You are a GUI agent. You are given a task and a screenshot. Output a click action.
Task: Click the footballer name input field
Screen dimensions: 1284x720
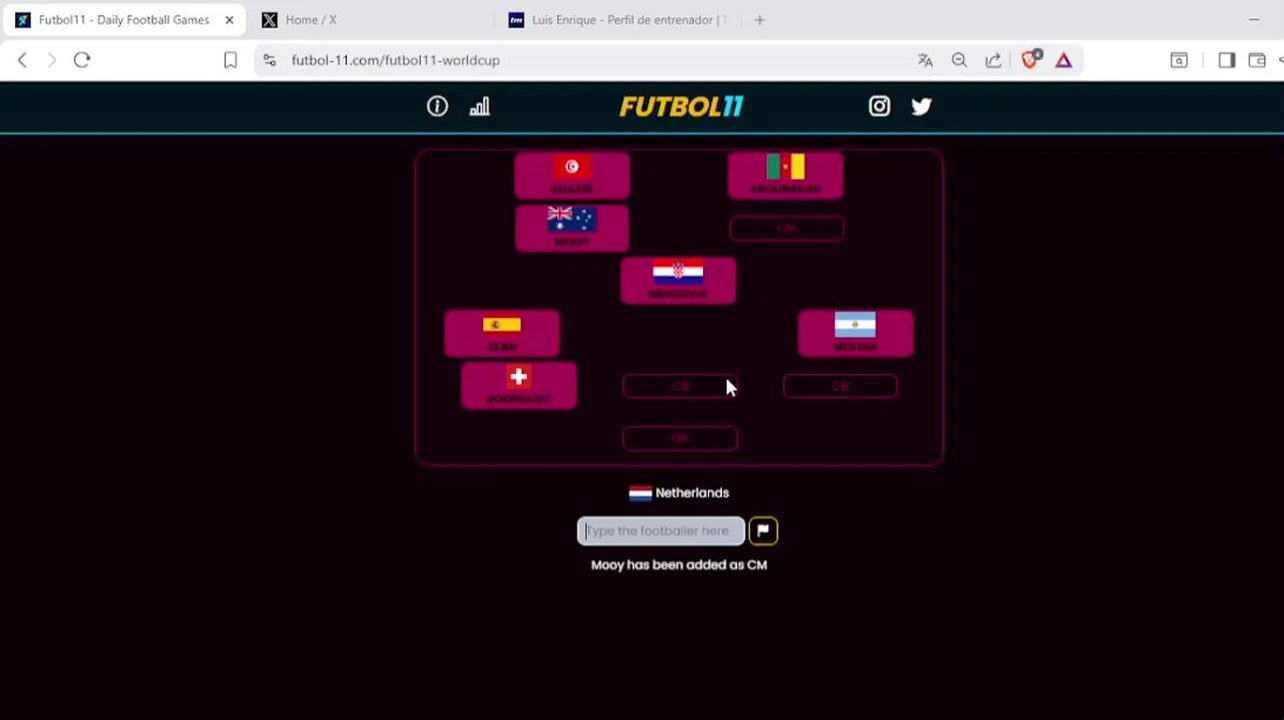click(661, 531)
